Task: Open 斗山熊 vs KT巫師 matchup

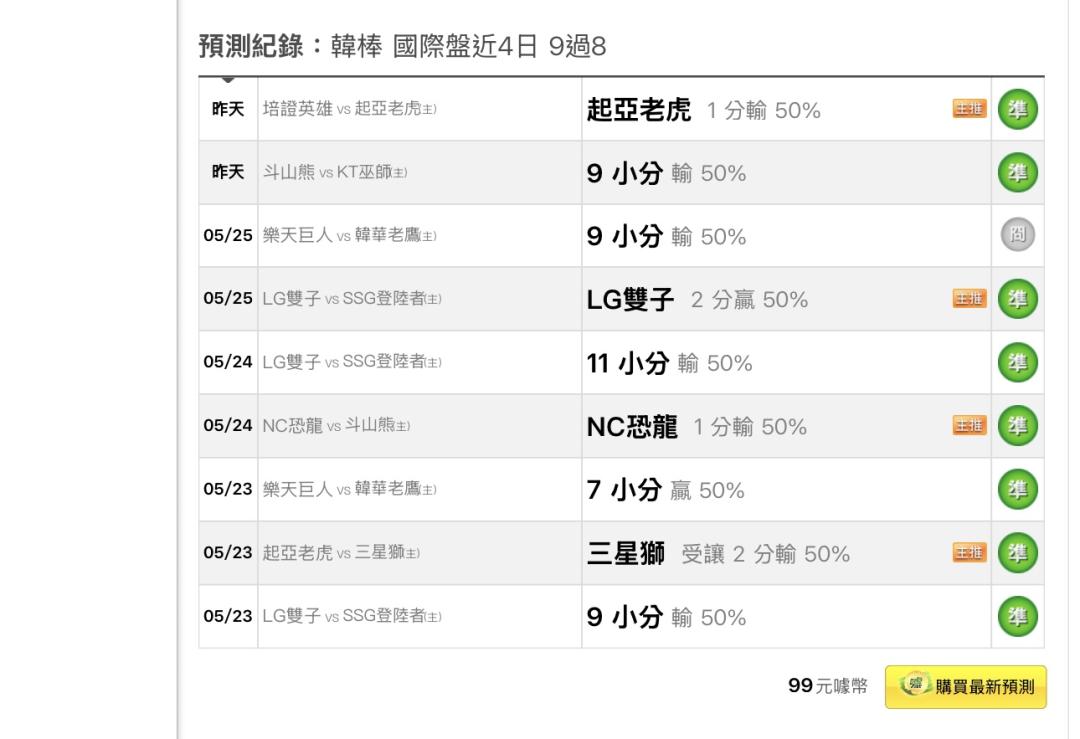Action: tap(335, 172)
